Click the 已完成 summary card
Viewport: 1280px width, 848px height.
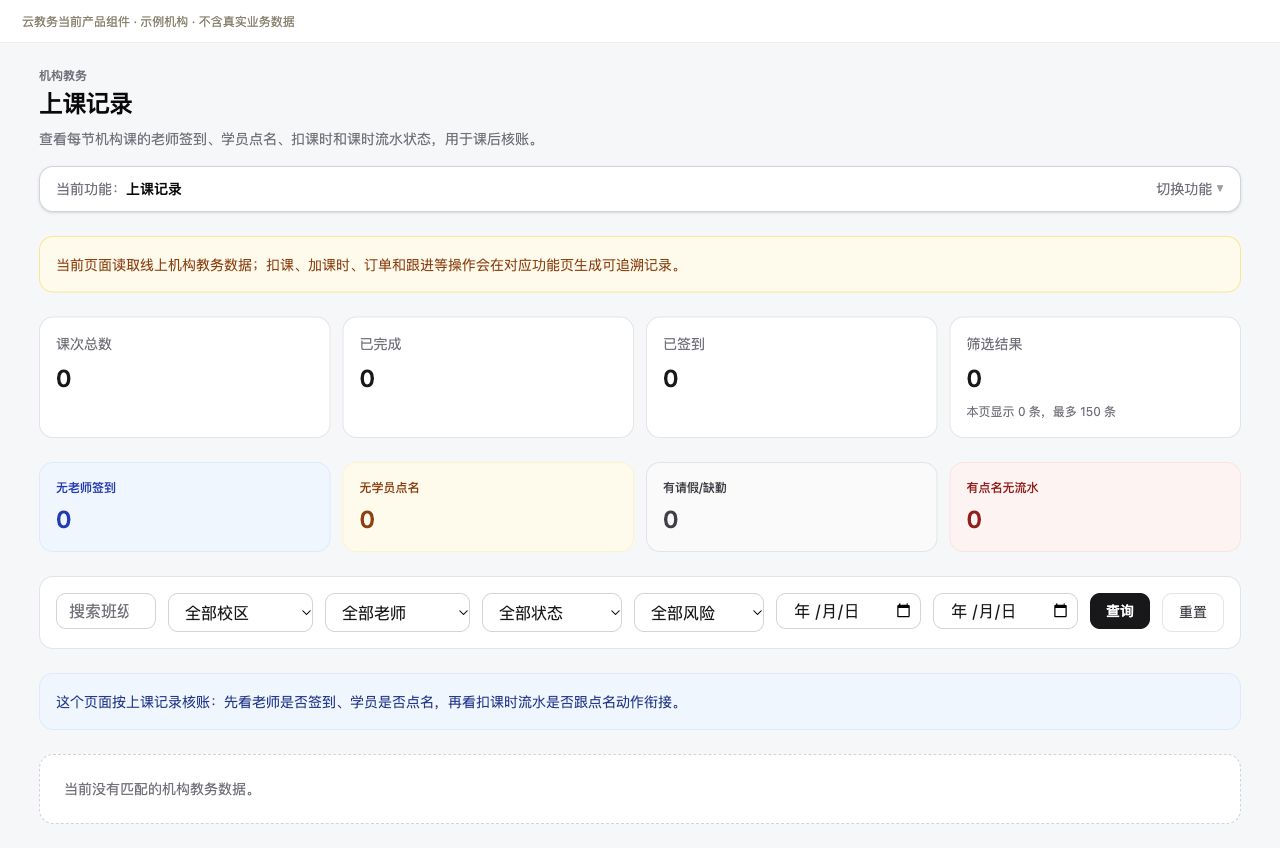(488, 377)
